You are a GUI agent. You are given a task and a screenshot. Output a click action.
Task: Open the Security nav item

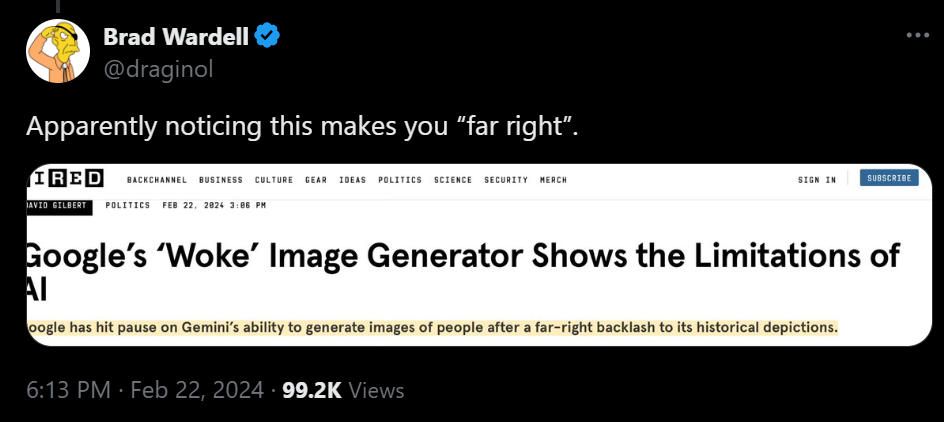click(506, 180)
